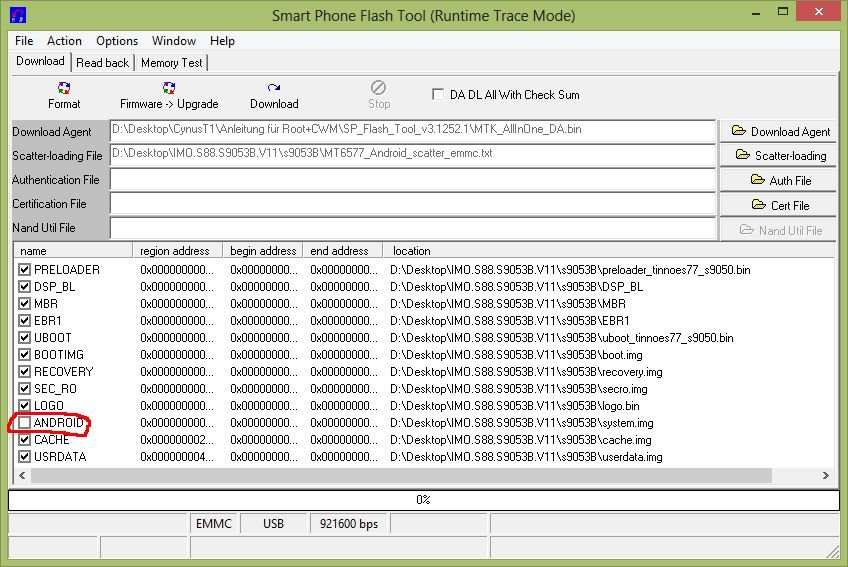Click the Nand Util File button
848x567 pixels.
778,230
